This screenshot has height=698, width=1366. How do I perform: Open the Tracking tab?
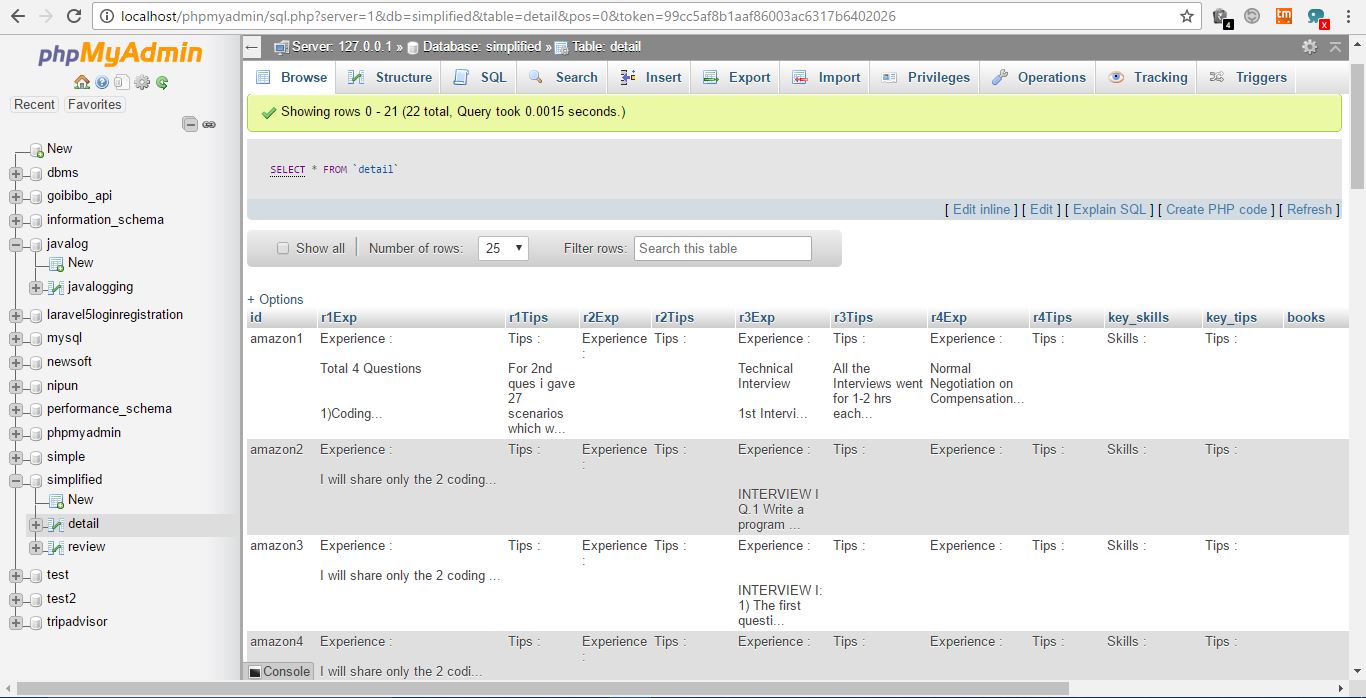[1147, 77]
